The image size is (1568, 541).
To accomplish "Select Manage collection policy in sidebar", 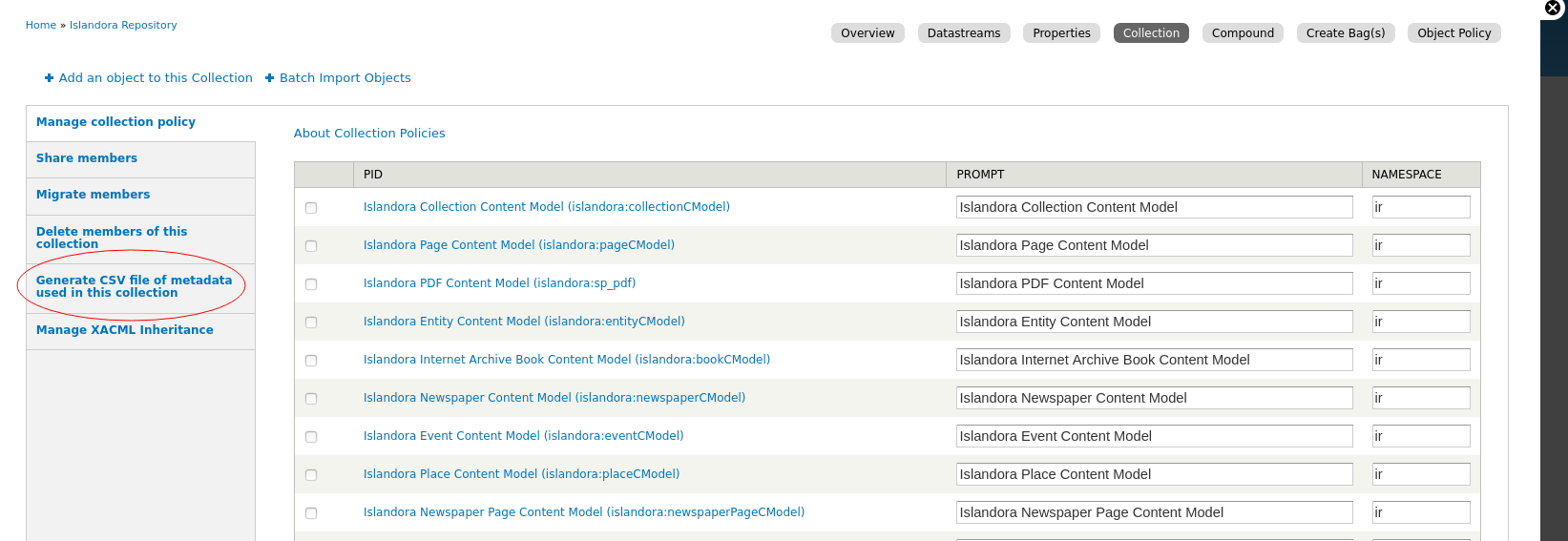I will click(115, 122).
